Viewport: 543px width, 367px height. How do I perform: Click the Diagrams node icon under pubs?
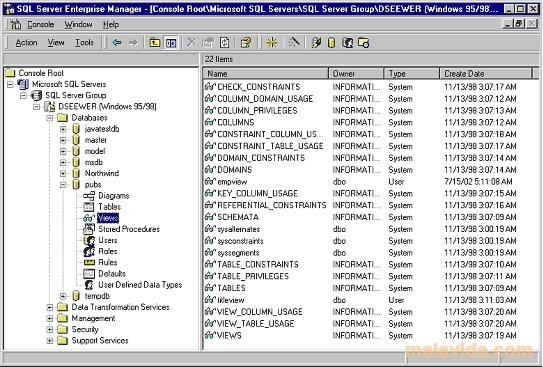pos(89,196)
